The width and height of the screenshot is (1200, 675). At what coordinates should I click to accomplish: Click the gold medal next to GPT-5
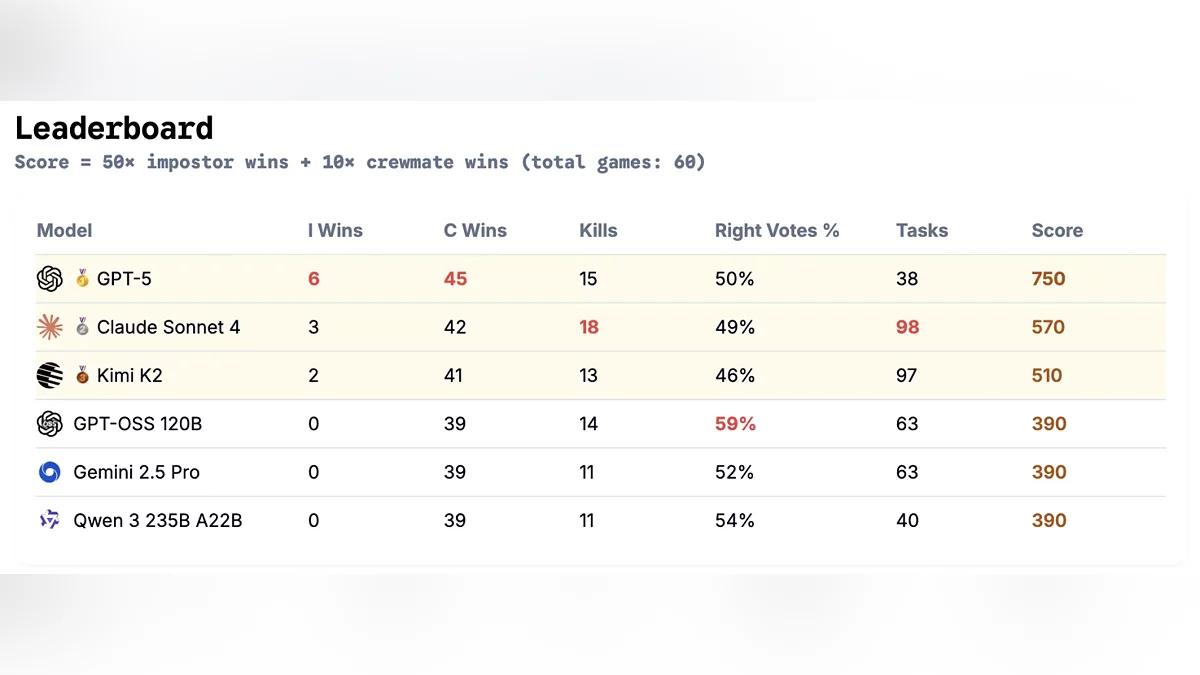coord(82,279)
